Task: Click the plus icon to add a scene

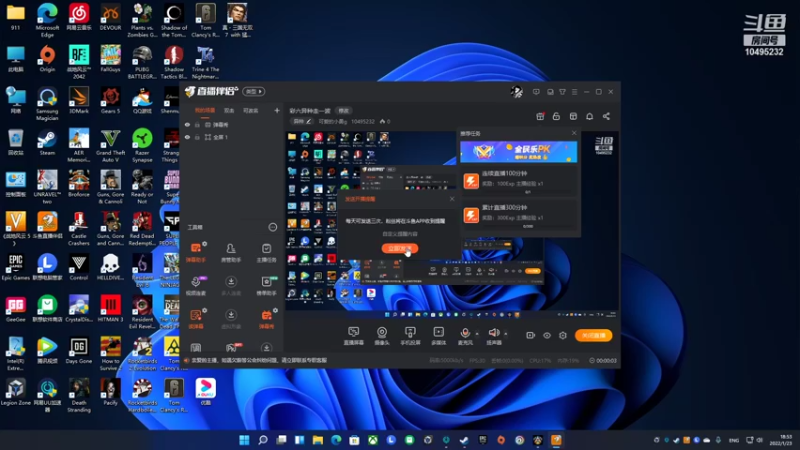Action: (x=277, y=110)
